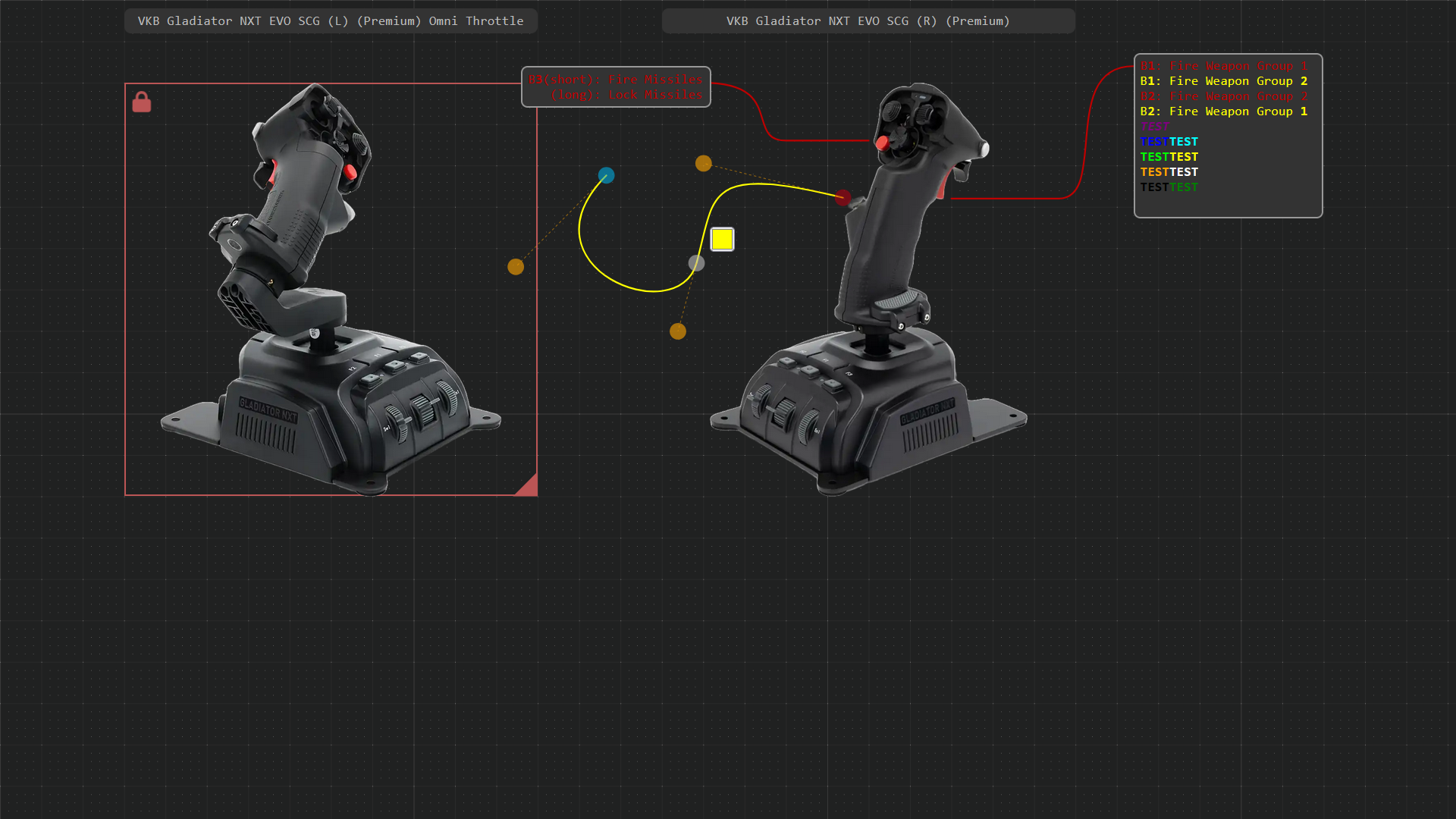
Task: Click the red lock icon on left joystick frame
Action: [142, 102]
